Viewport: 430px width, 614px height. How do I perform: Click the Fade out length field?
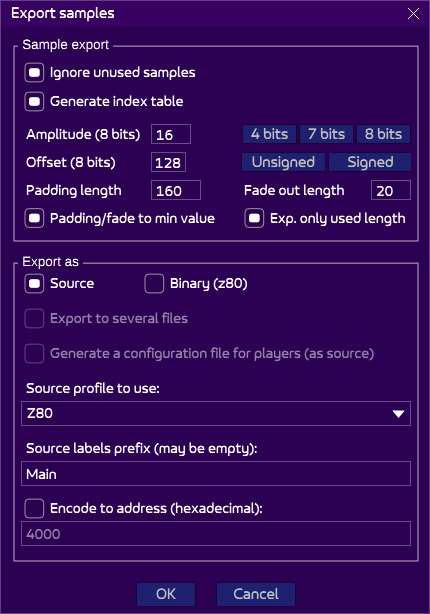(391, 190)
